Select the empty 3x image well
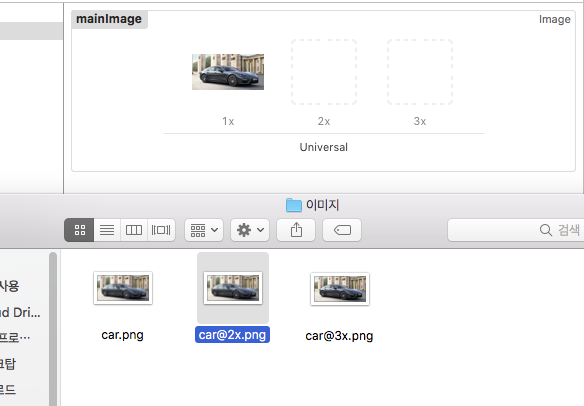Viewport: 584px width, 406px height. coord(420,72)
